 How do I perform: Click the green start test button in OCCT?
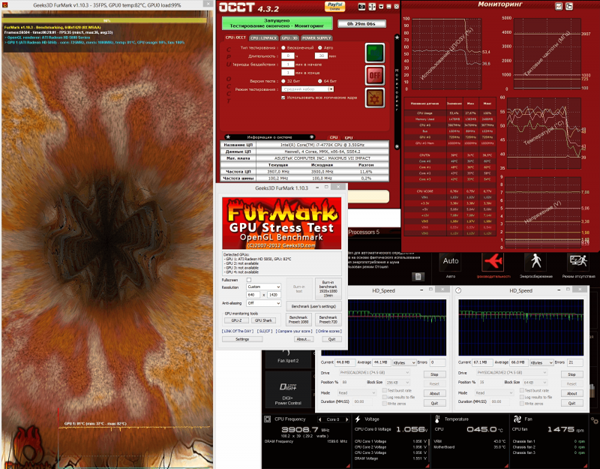[x=375, y=53]
